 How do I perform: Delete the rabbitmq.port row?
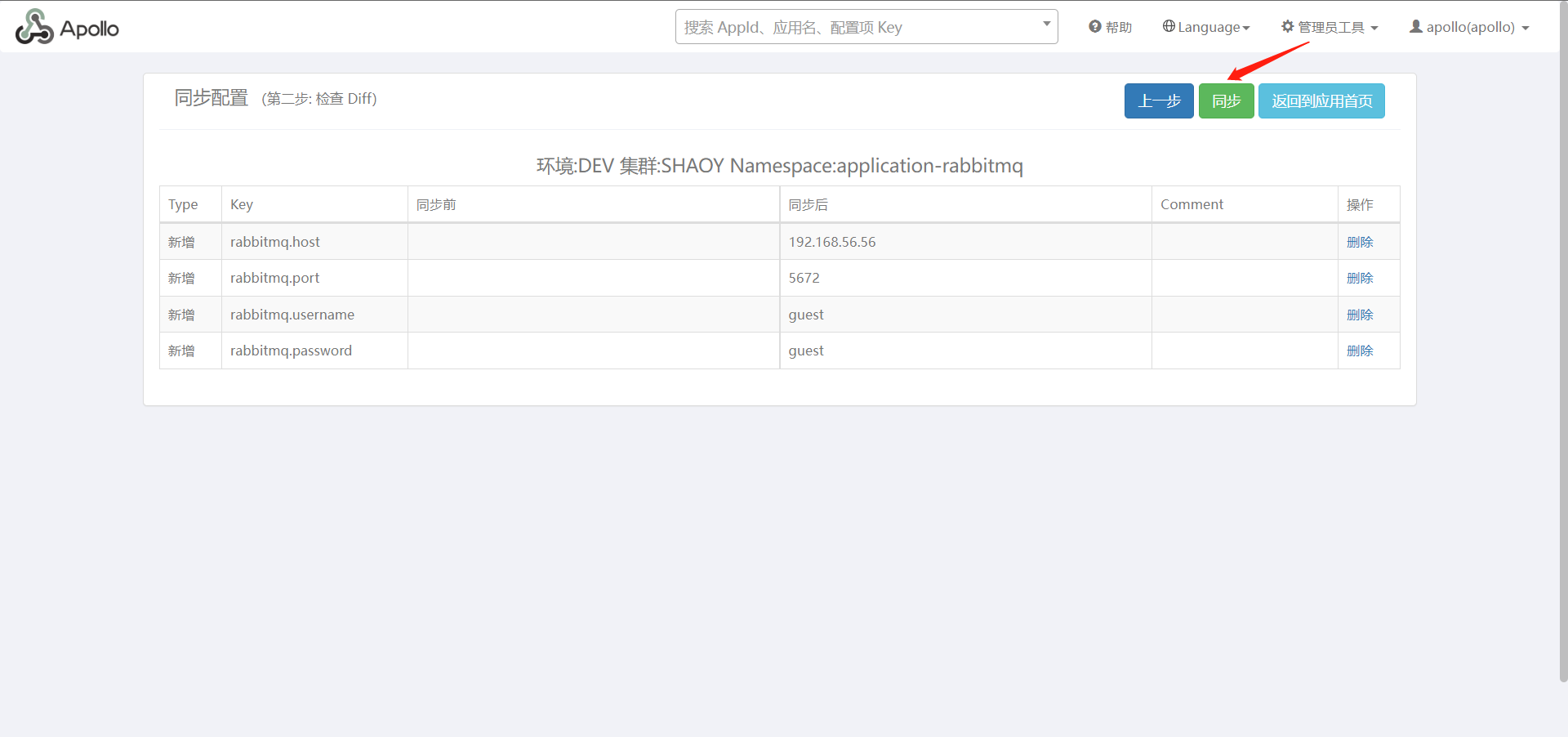click(1360, 278)
